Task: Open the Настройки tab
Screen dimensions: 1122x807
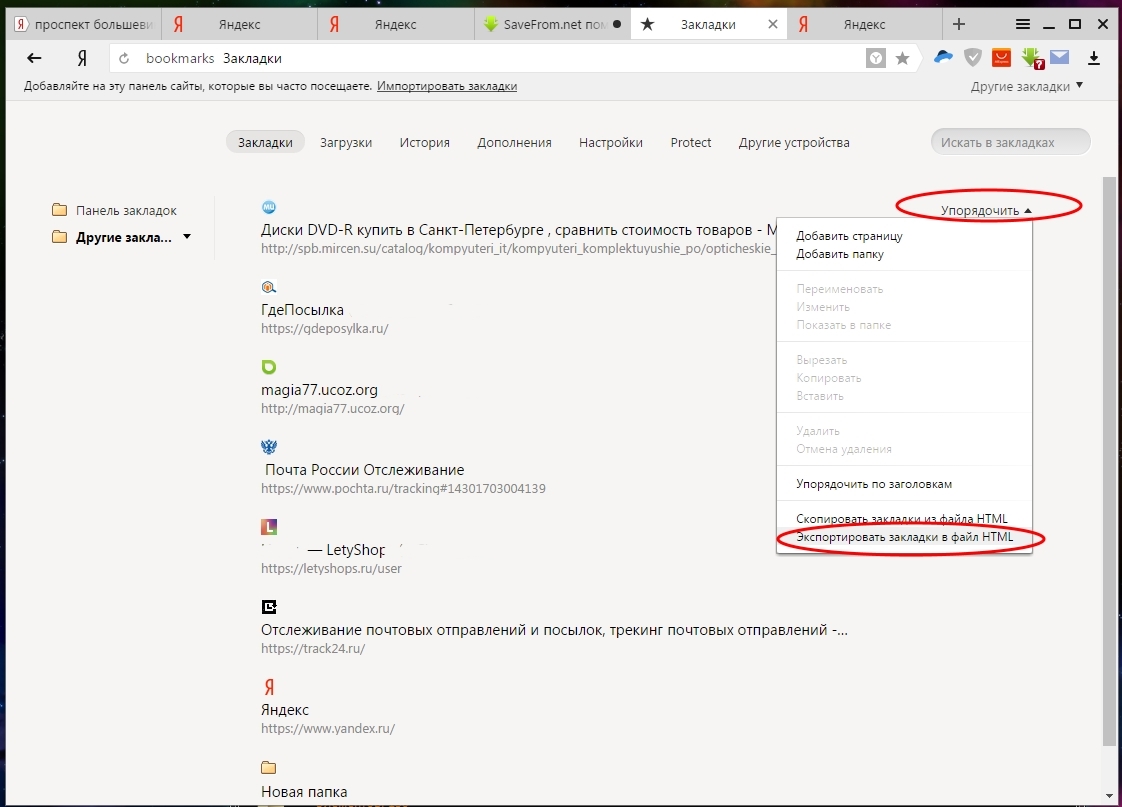Action: pos(610,142)
